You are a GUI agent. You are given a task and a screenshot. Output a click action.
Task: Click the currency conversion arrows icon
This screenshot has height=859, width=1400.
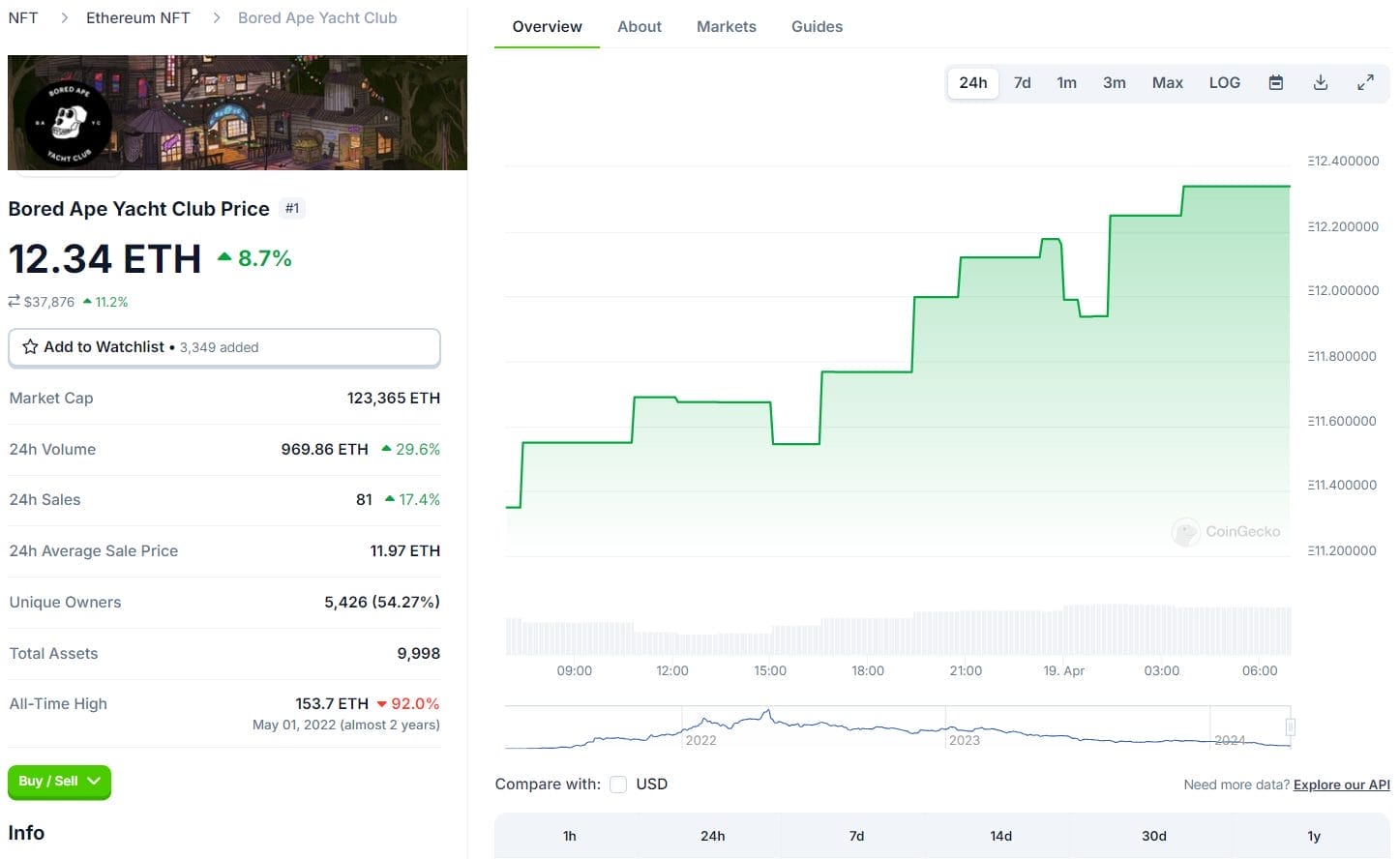coord(13,301)
